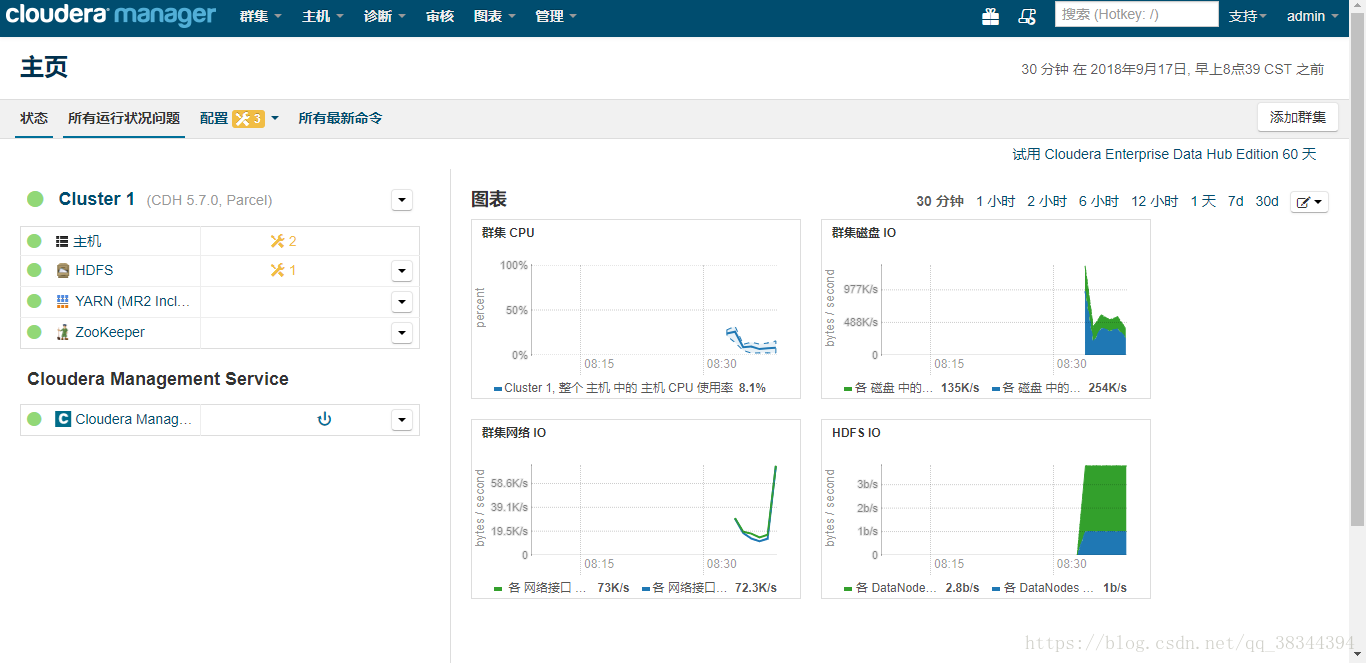Open the 管理 administration menu

click(557, 16)
